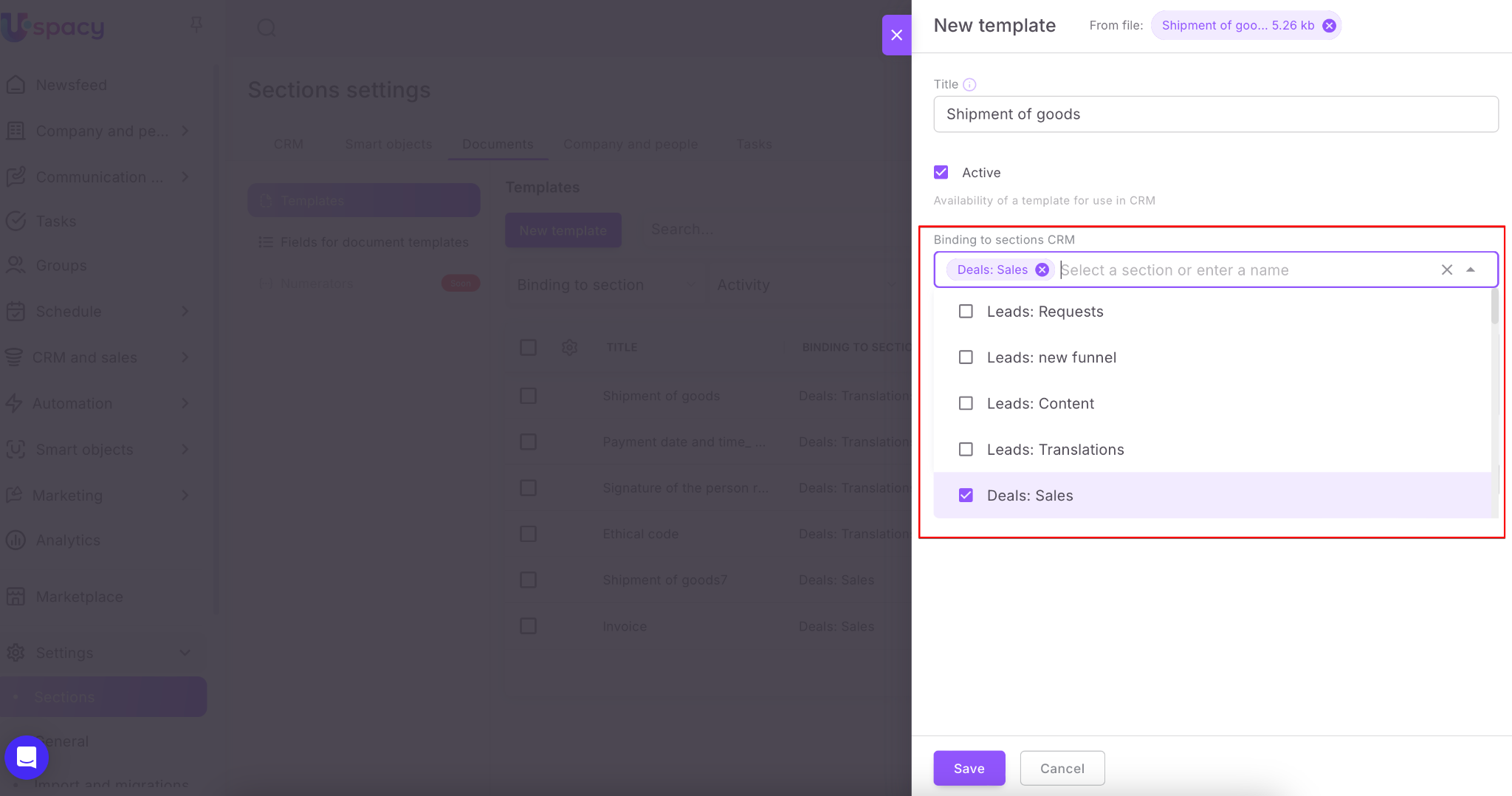Open the Newsfeed menu item

click(71, 85)
